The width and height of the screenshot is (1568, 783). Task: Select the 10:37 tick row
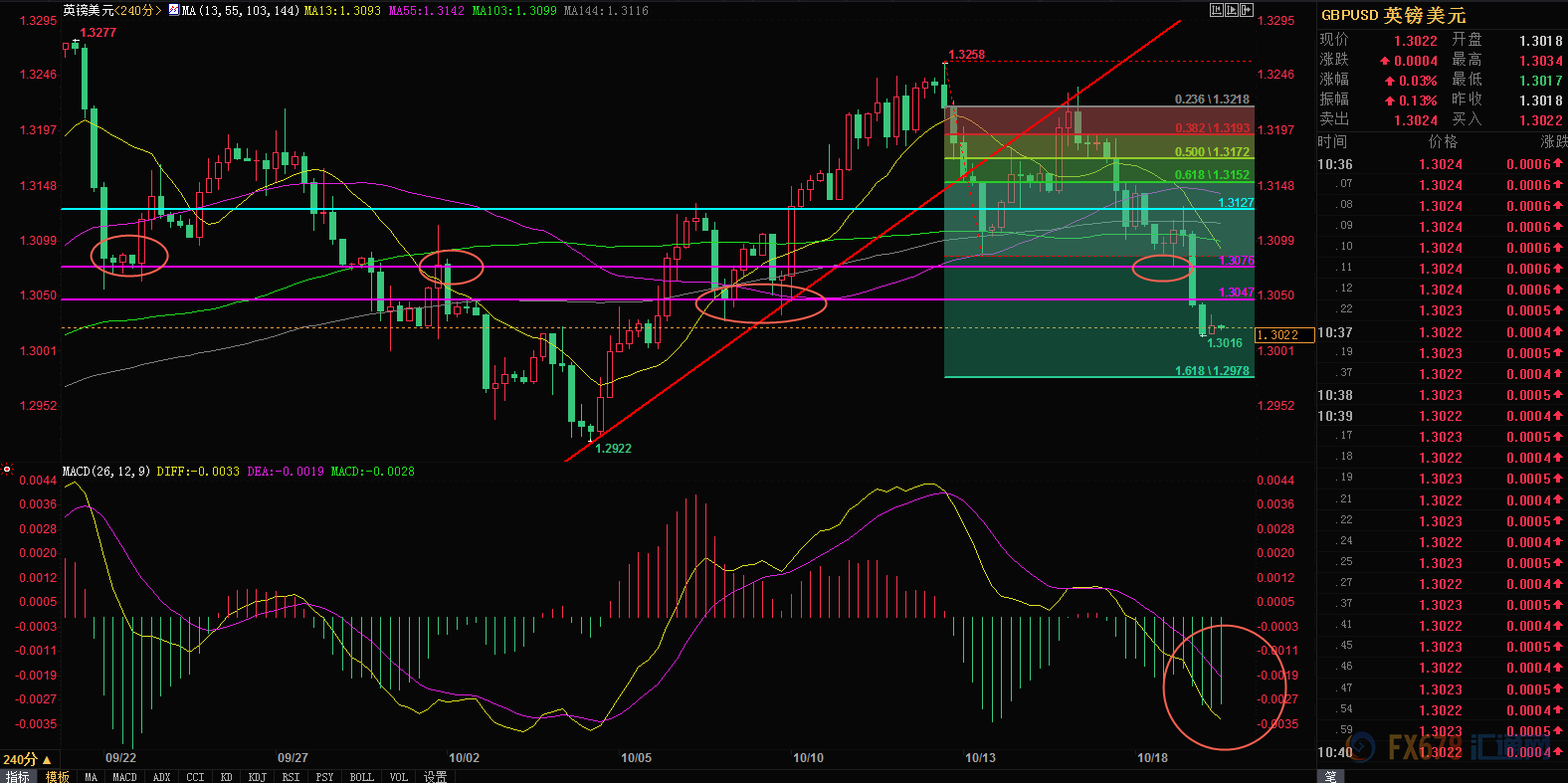[1442, 332]
